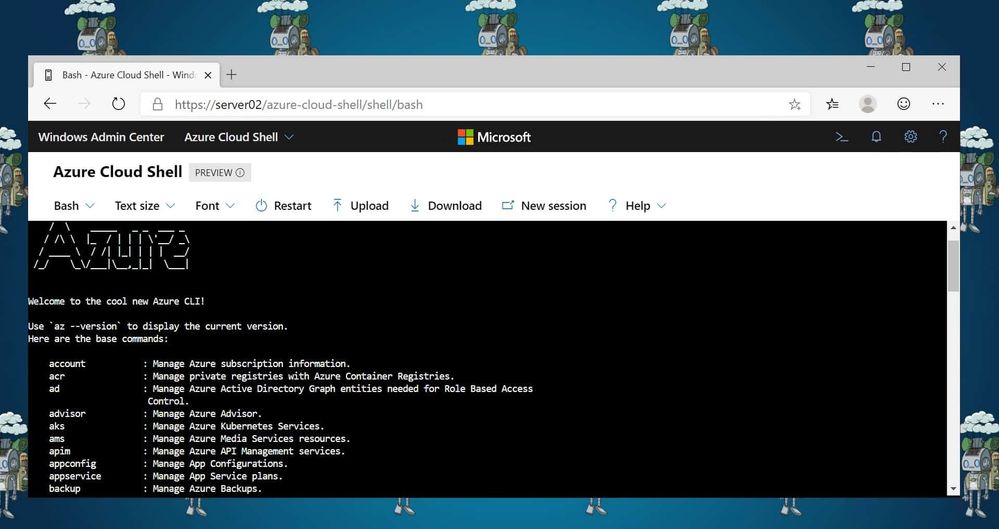This screenshot has width=999, height=529.
Task: Open the Help dropdown
Action: click(x=636, y=206)
